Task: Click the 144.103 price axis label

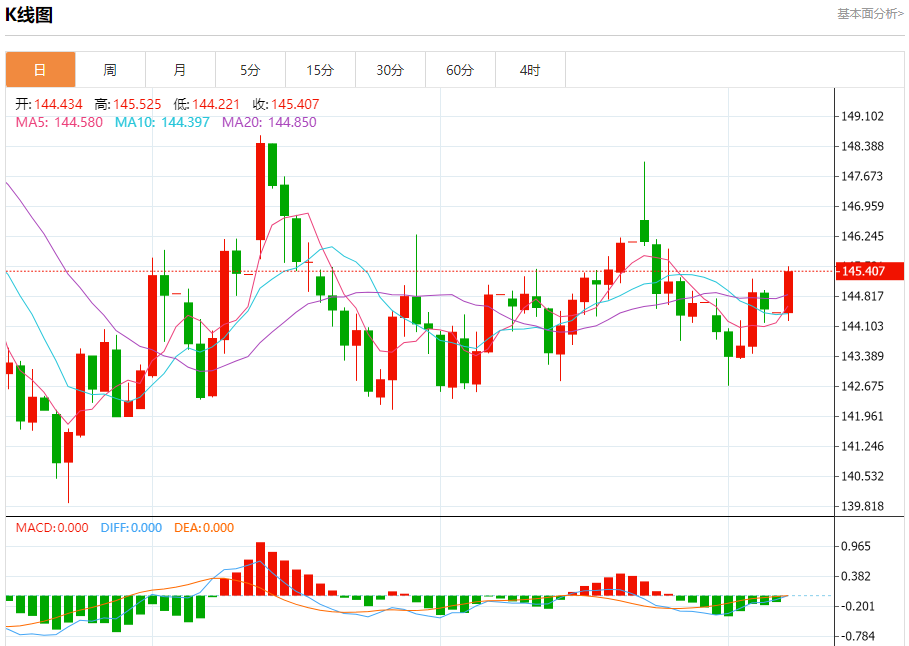Action: pyautogui.click(x=862, y=326)
